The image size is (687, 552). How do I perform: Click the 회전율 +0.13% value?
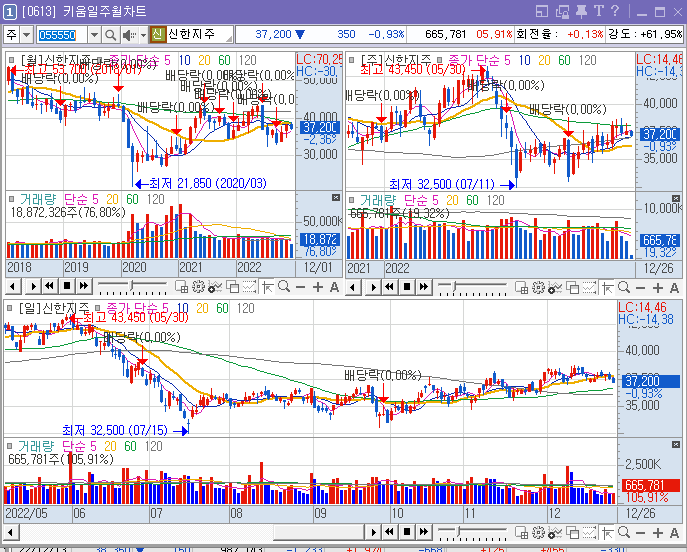point(585,34)
